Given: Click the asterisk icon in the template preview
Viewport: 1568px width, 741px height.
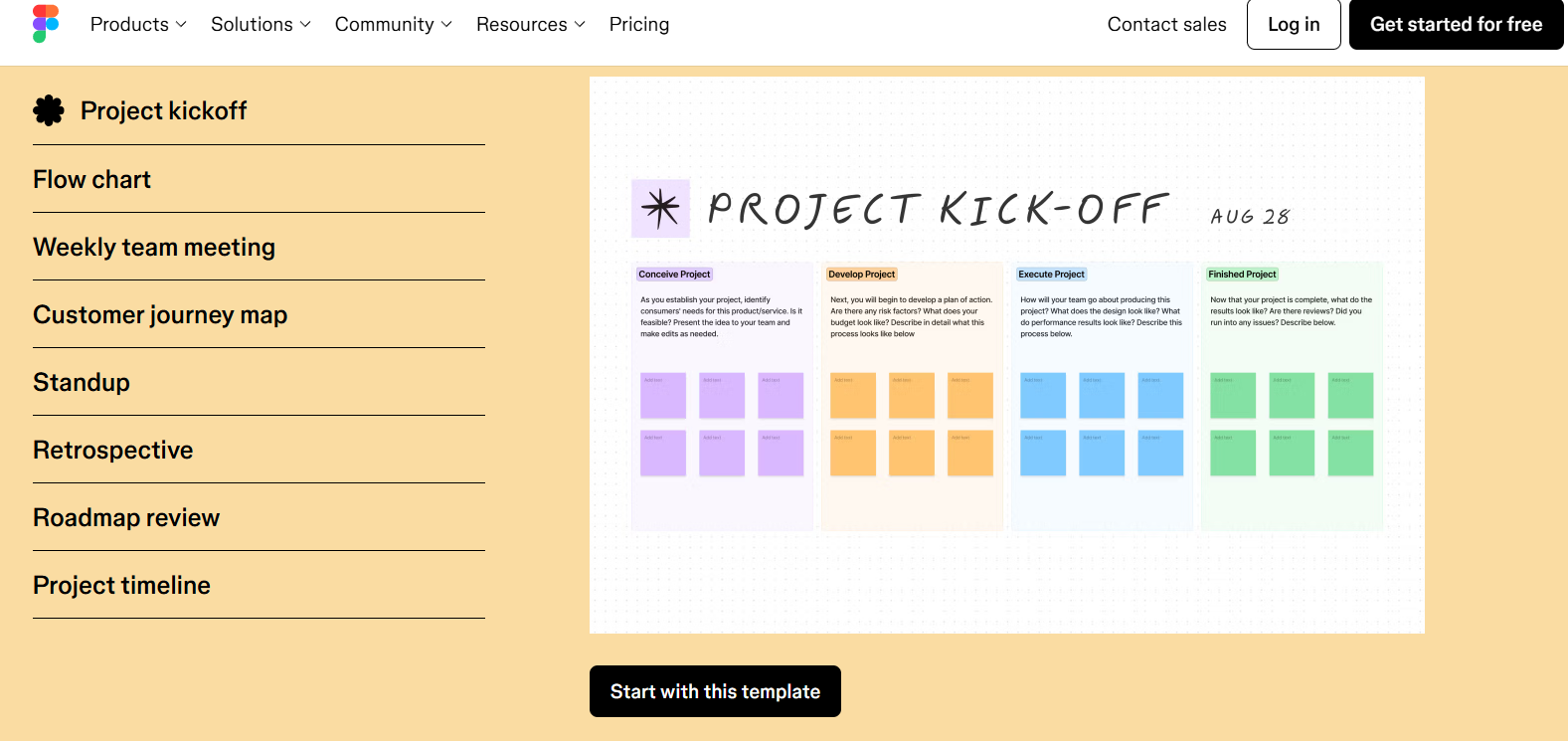Looking at the screenshot, I should click(x=660, y=208).
